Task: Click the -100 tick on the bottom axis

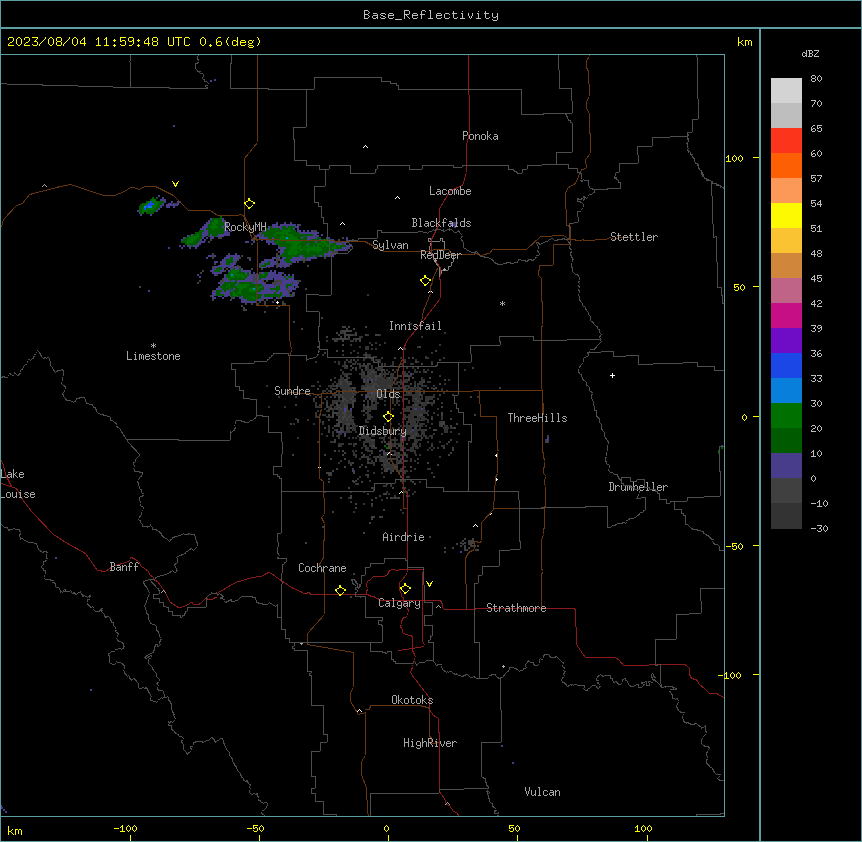Action: 126,828
